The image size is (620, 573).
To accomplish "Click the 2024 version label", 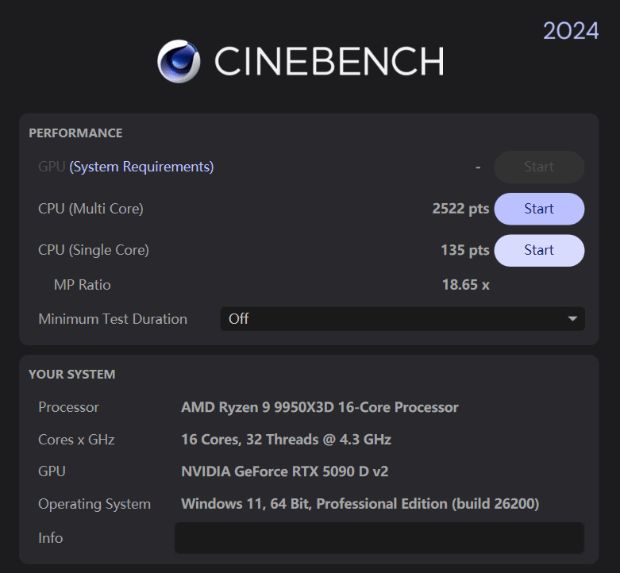I will tap(571, 31).
